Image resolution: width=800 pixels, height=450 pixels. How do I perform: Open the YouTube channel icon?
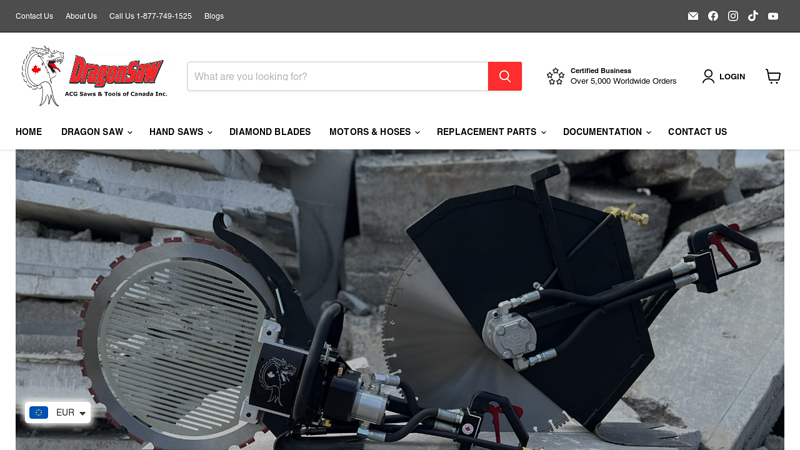coord(773,16)
